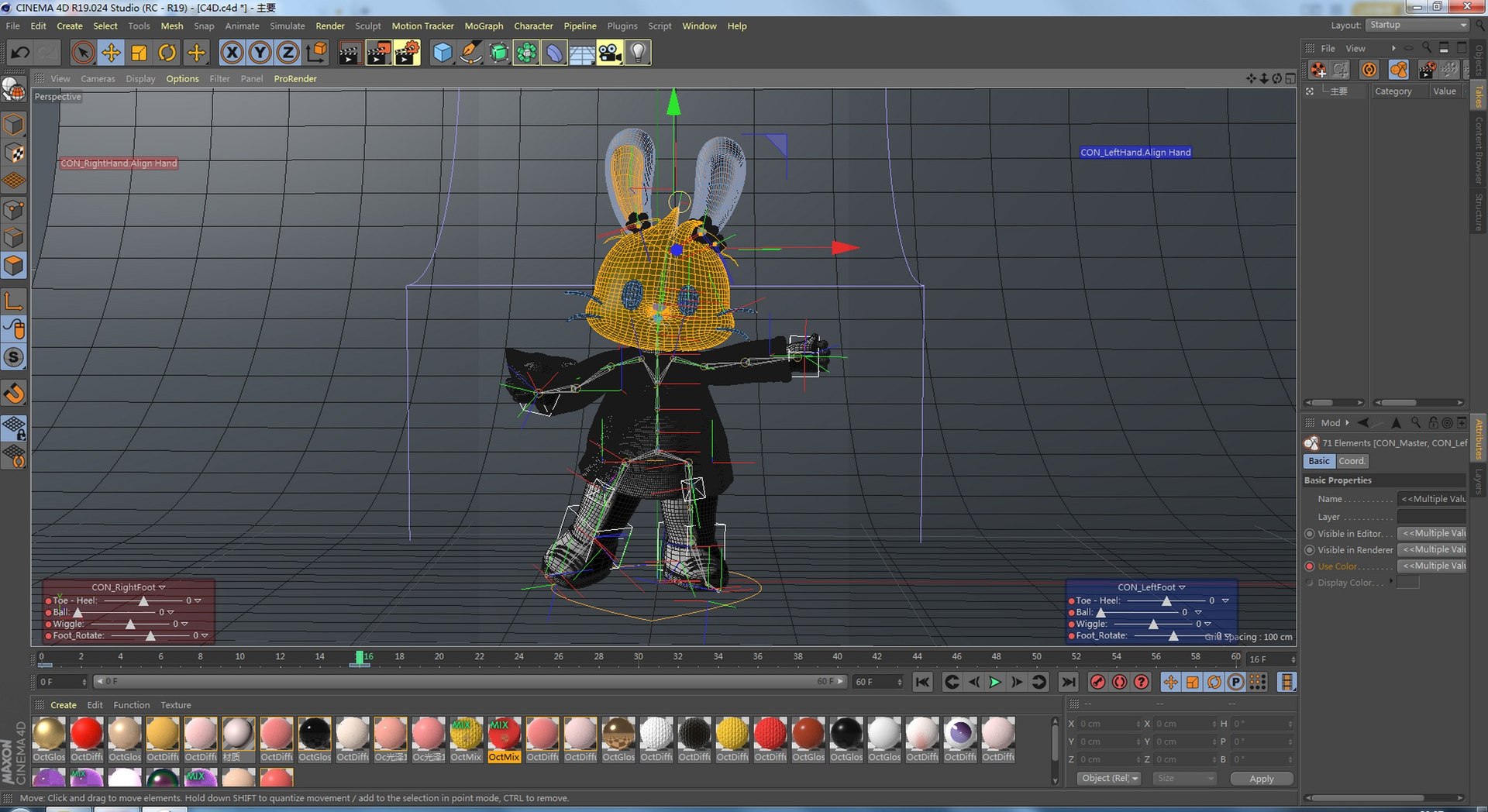The width and height of the screenshot is (1488, 812).
Task: Open the Character menu
Action: 533,26
